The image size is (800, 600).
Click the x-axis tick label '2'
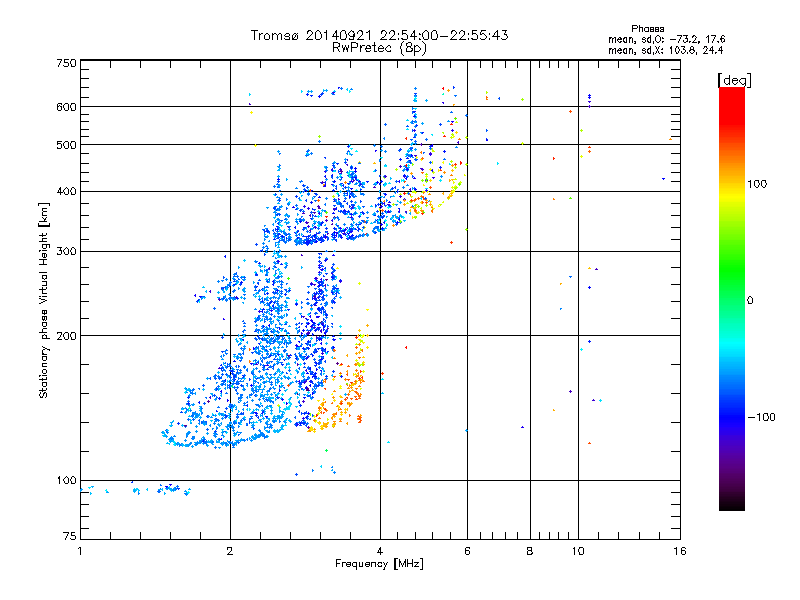pyautogui.click(x=230, y=551)
